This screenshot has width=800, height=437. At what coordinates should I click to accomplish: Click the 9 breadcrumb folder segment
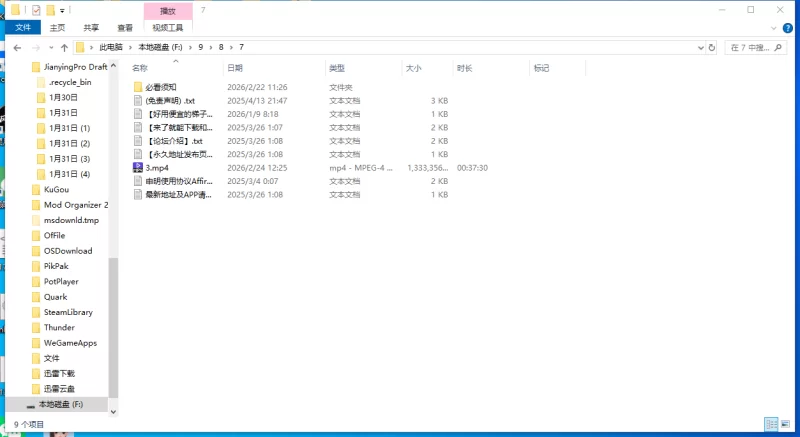tap(201, 47)
